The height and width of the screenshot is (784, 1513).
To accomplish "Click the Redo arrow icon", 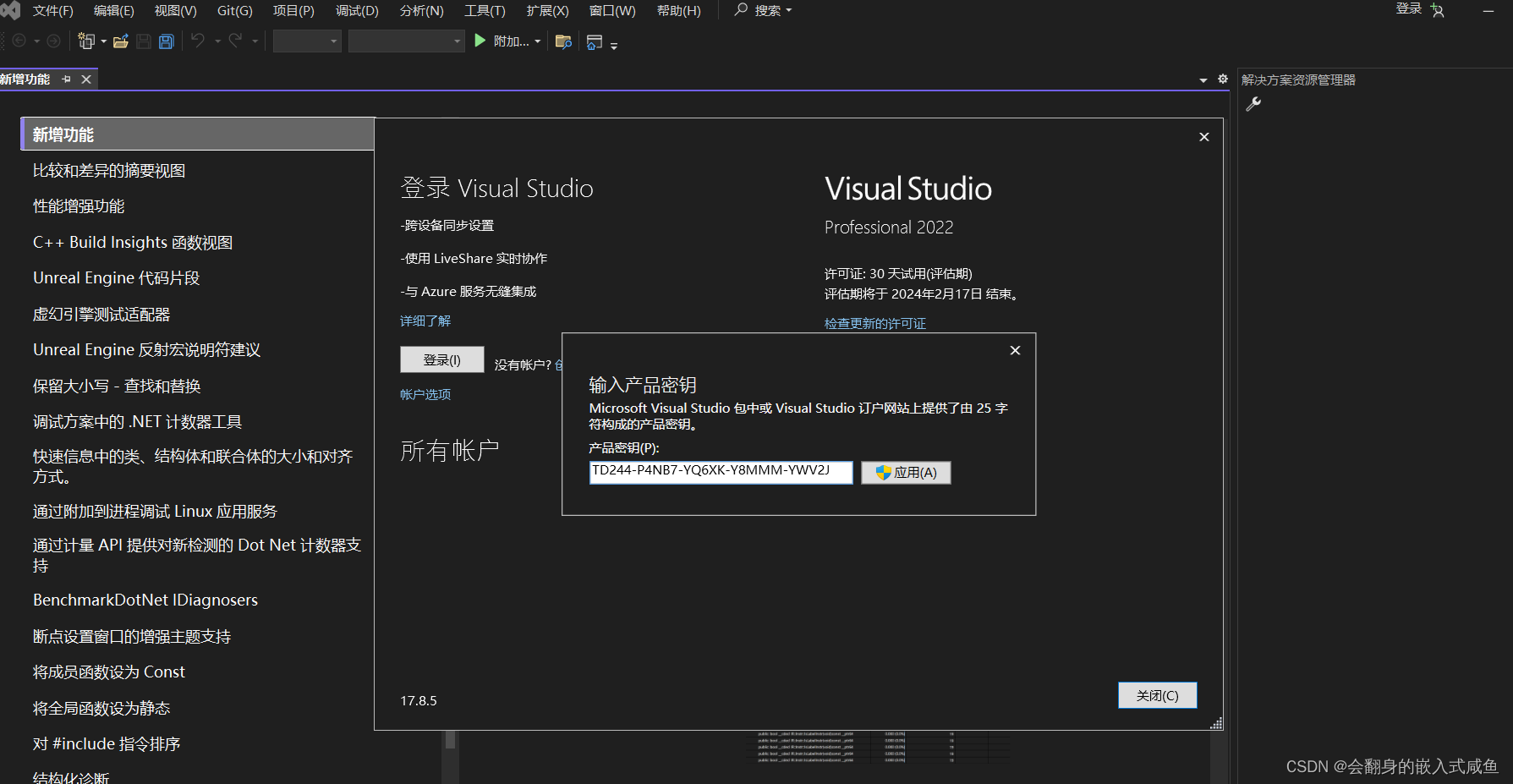I will (235, 40).
